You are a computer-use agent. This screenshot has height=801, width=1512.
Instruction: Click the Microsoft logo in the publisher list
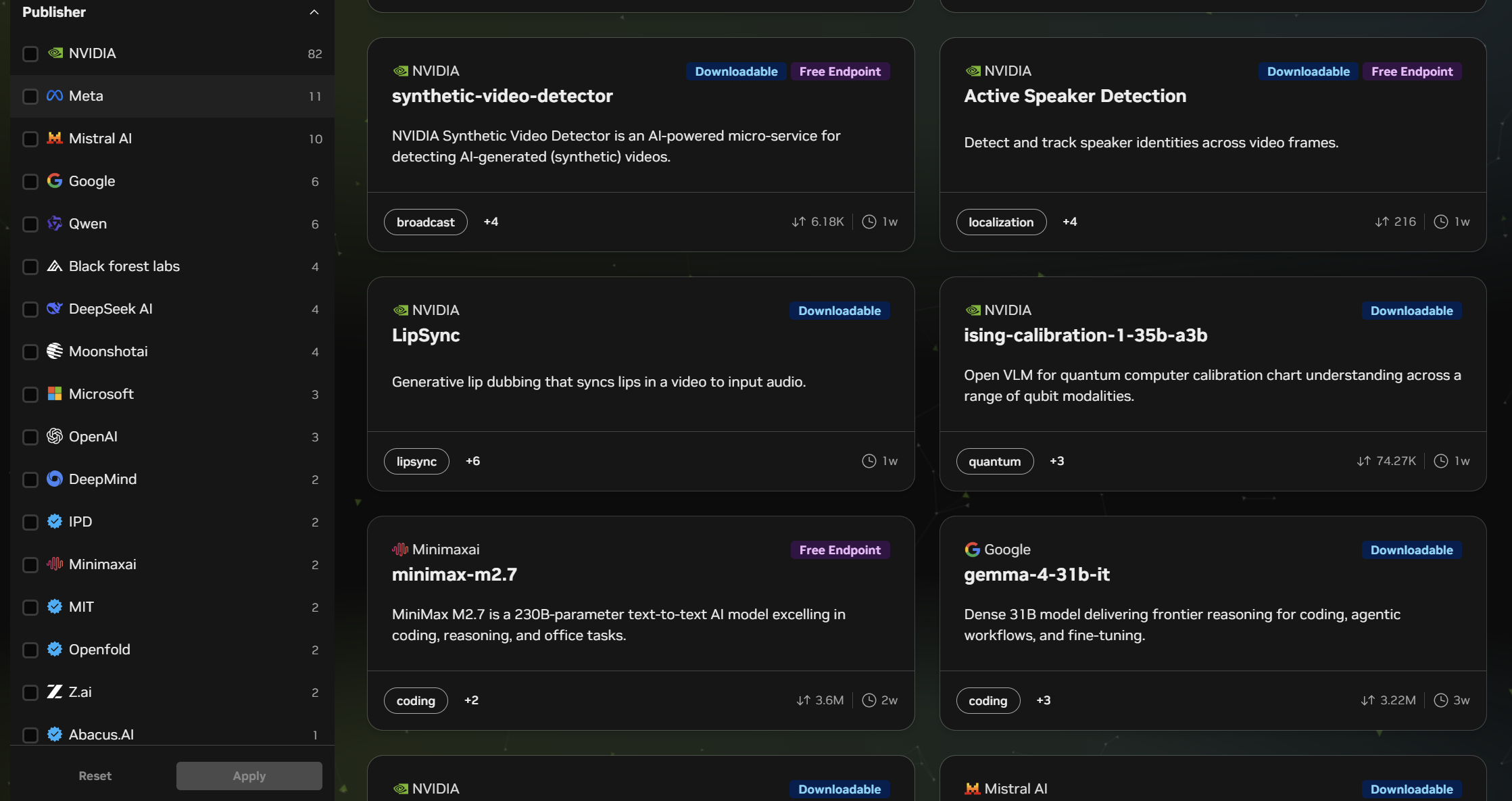[x=54, y=394]
